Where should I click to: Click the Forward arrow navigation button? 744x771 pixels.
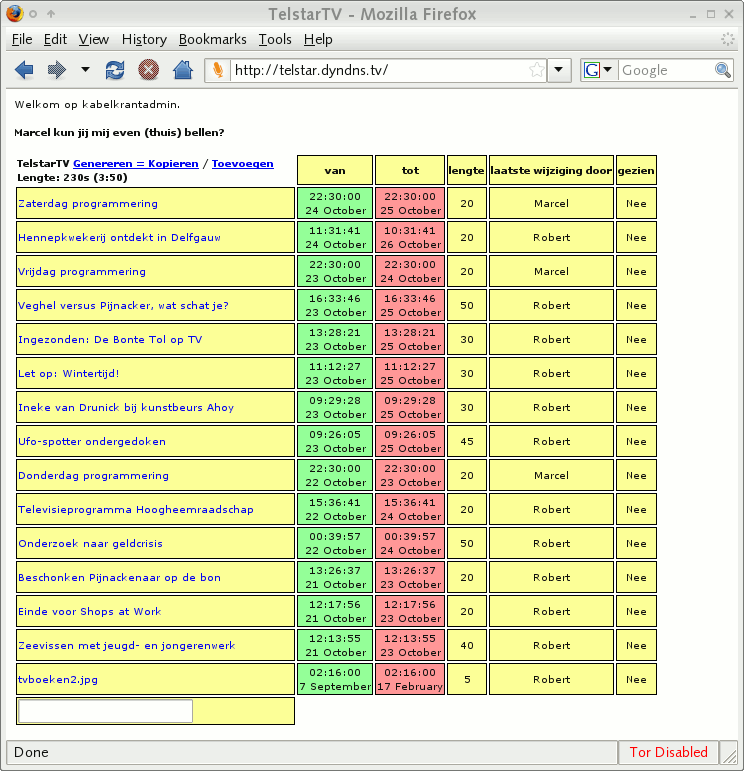tap(56, 70)
